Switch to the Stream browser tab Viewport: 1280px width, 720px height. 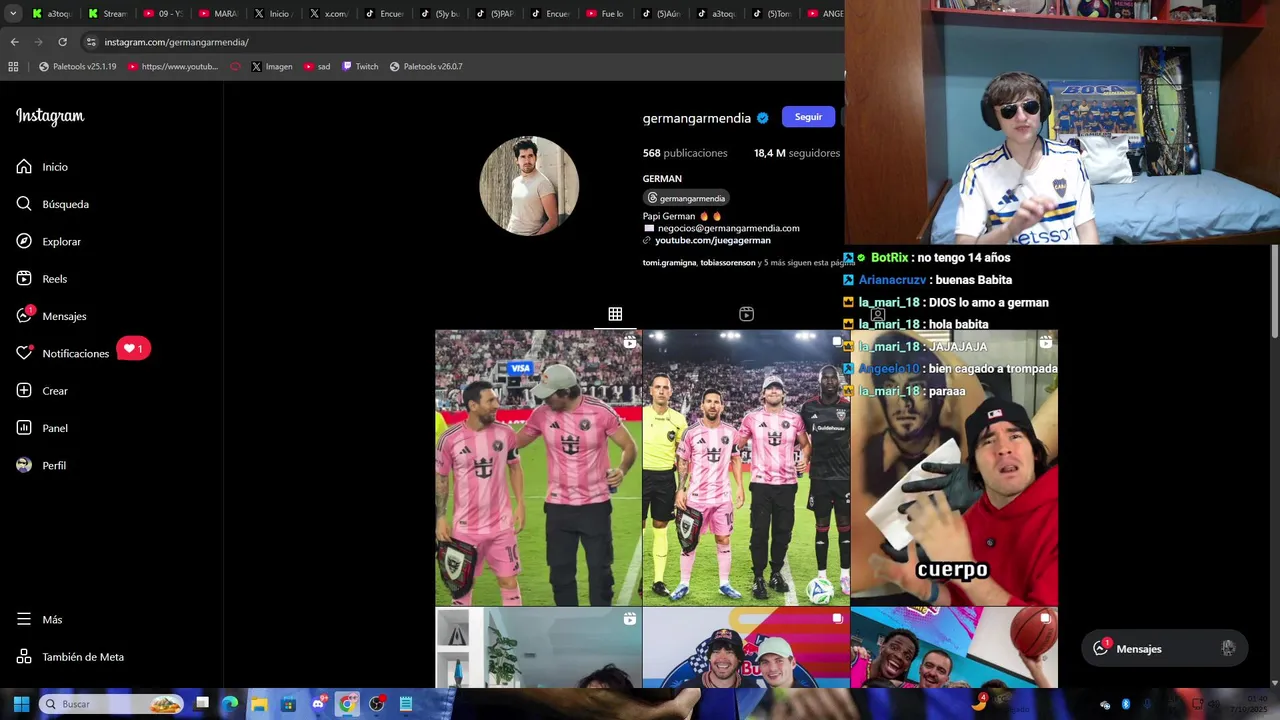pyautogui.click(x=107, y=14)
